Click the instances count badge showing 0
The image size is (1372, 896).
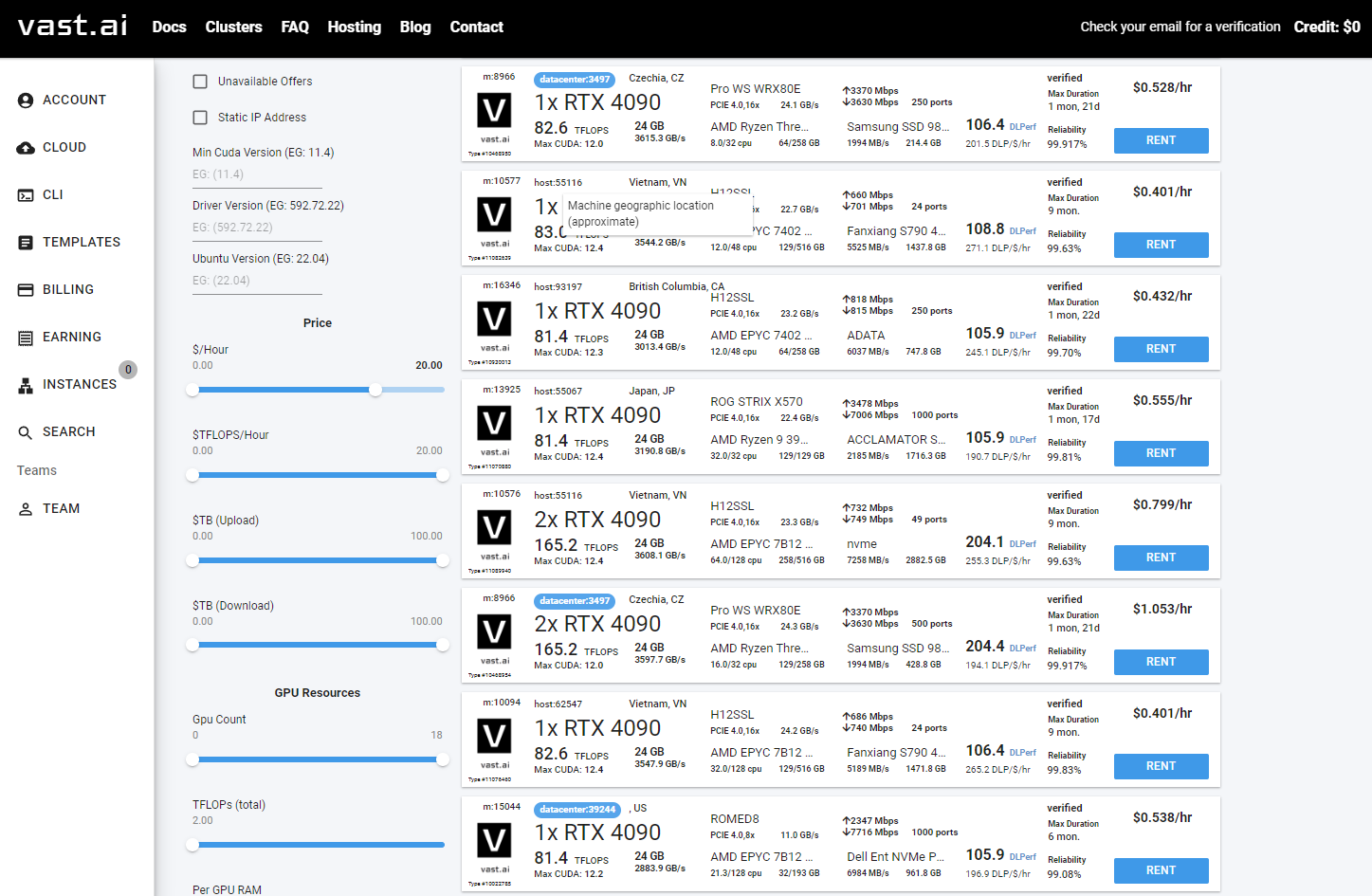[128, 370]
